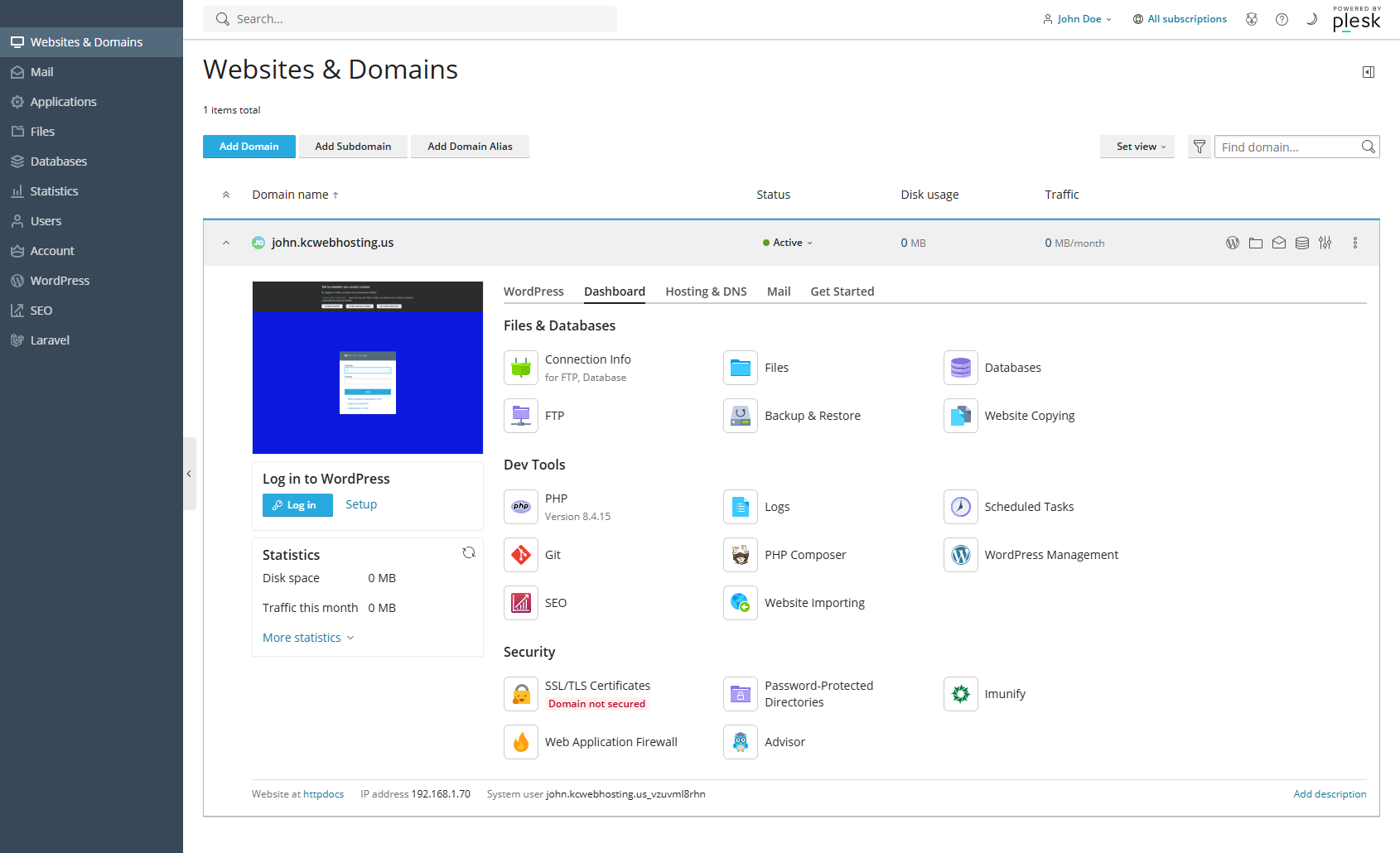Open Git in Dev Tools
Viewport: 1400px width, 853px height.
coord(553,554)
